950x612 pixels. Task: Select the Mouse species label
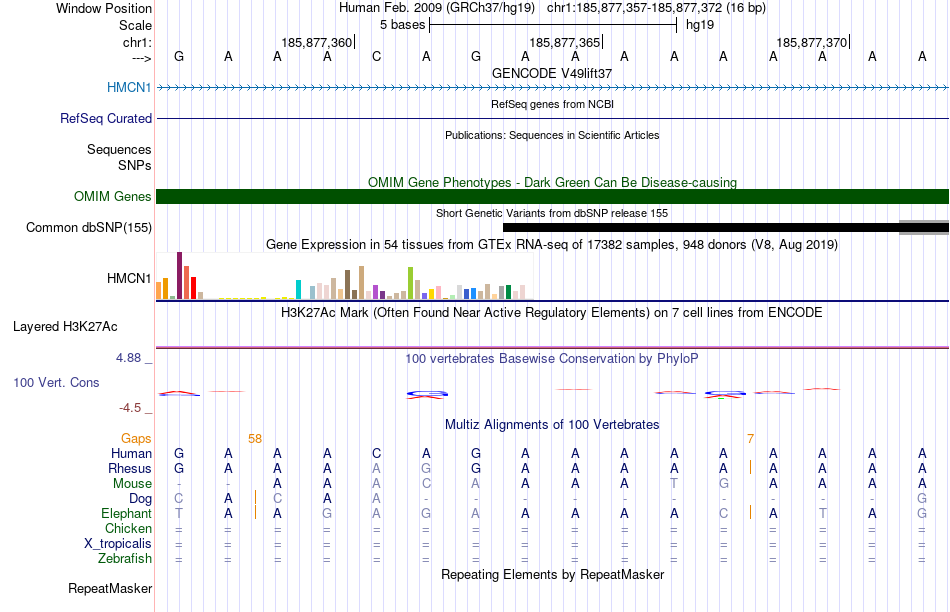(x=132, y=484)
